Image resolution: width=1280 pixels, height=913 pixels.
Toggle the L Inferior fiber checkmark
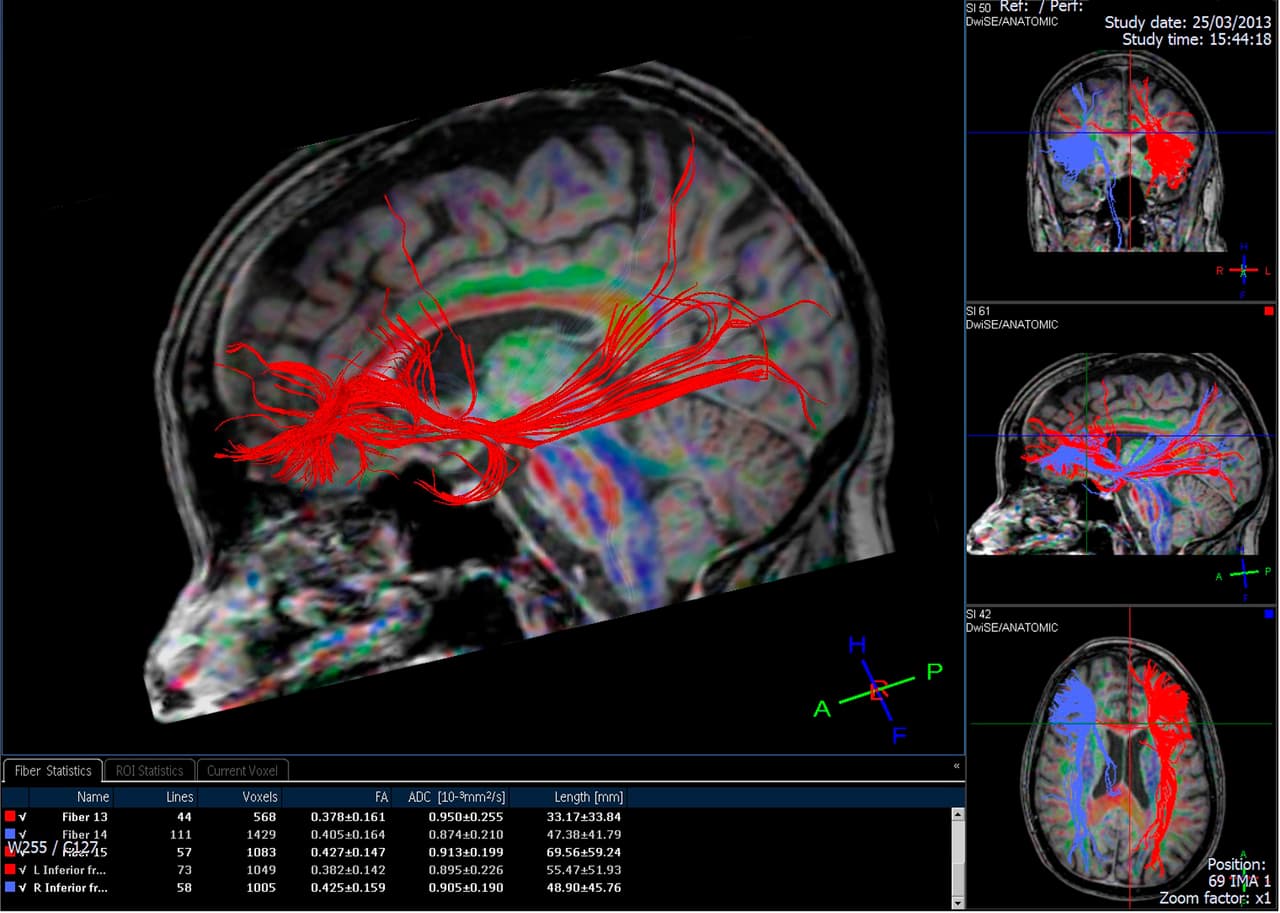(22, 870)
